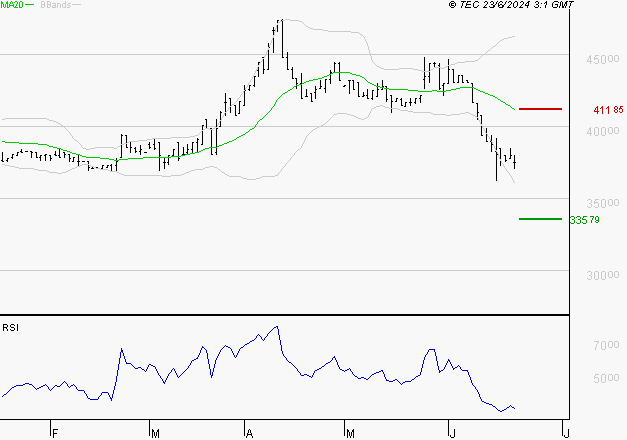Click the first J month label after M
Viewport: 627px width, 440px height.
click(x=452, y=433)
